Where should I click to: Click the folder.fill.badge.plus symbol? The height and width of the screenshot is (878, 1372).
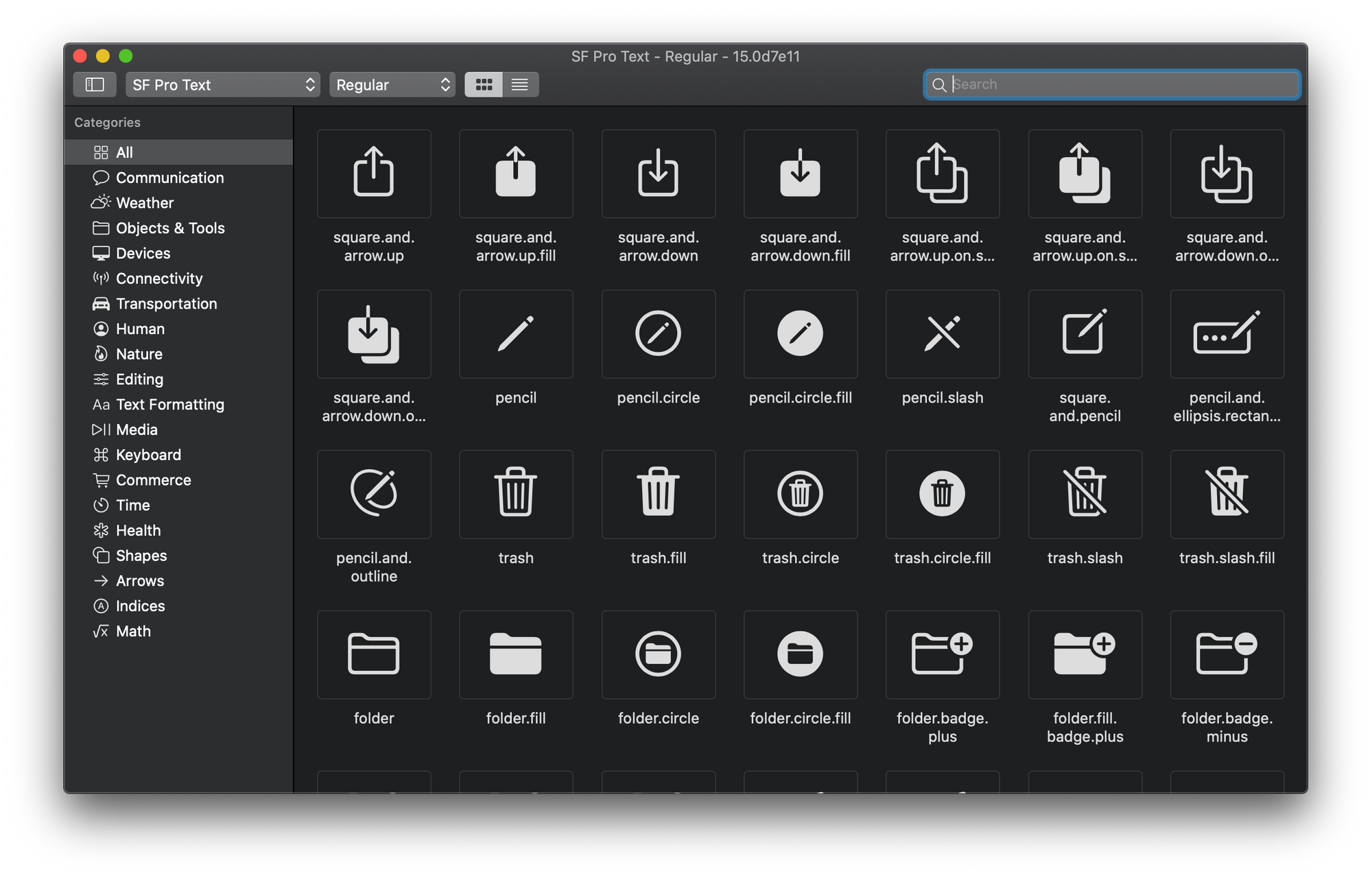pyautogui.click(x=1085, y=655)
